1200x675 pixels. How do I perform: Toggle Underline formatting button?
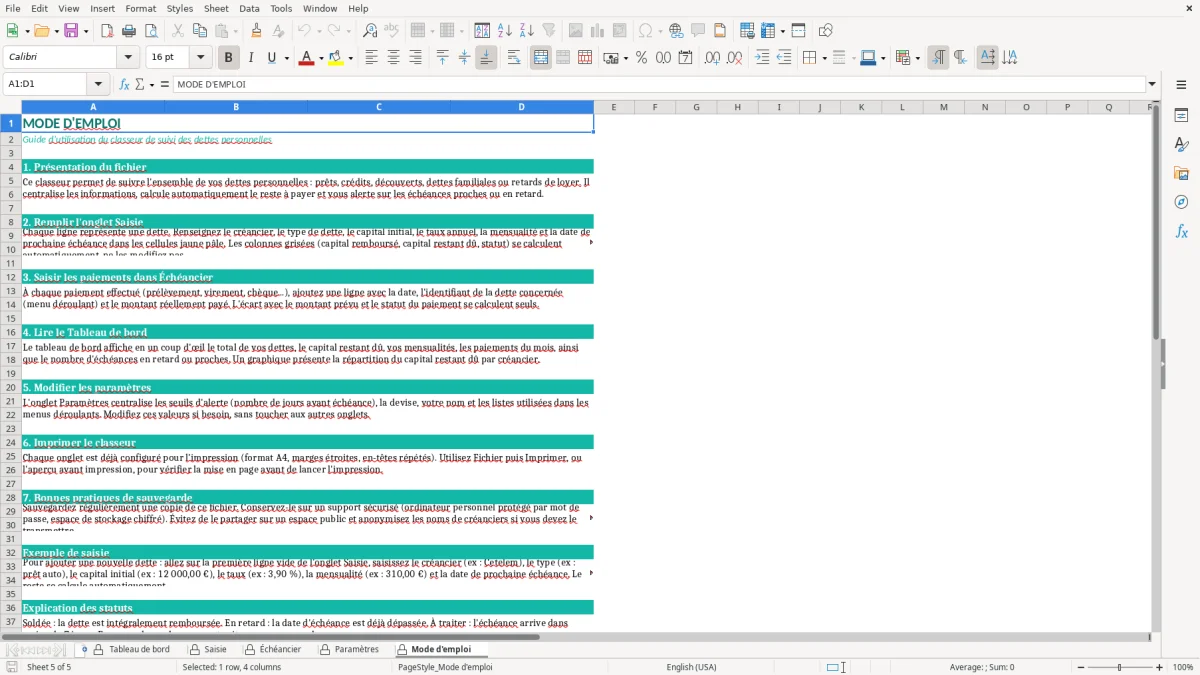(271, 58)
